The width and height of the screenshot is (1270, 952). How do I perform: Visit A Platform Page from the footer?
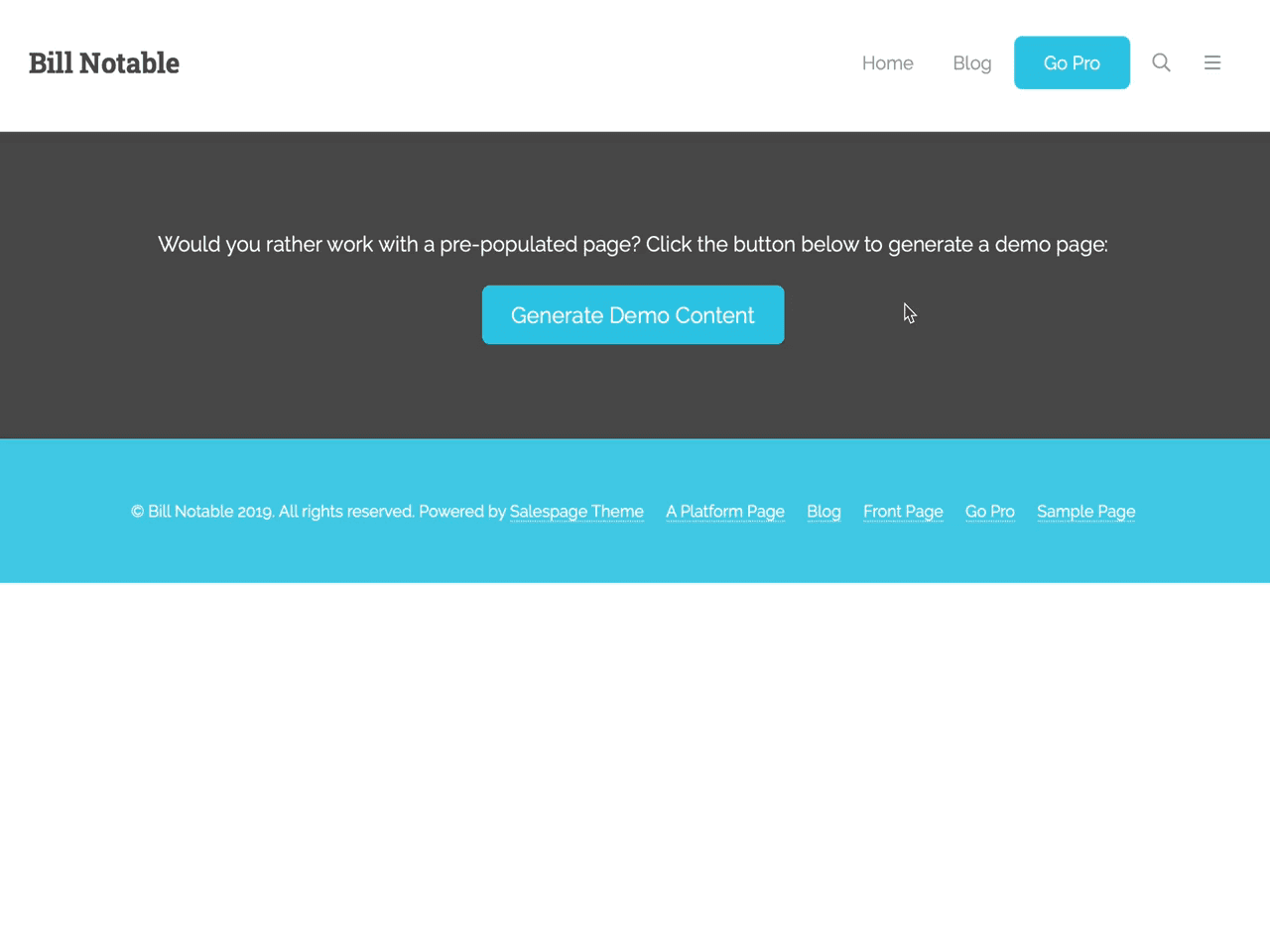(x=725, y=511)
